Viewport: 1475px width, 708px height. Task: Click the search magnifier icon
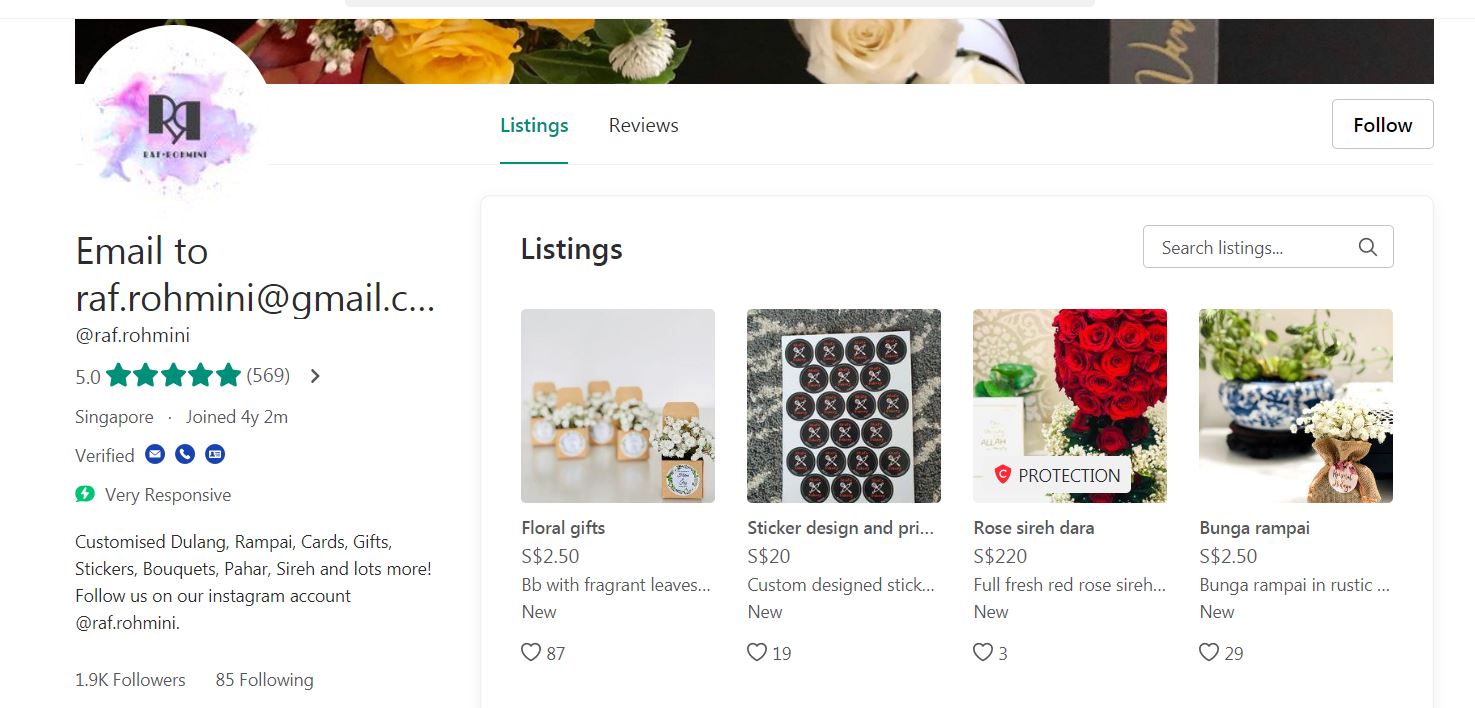coord(1367,247)
